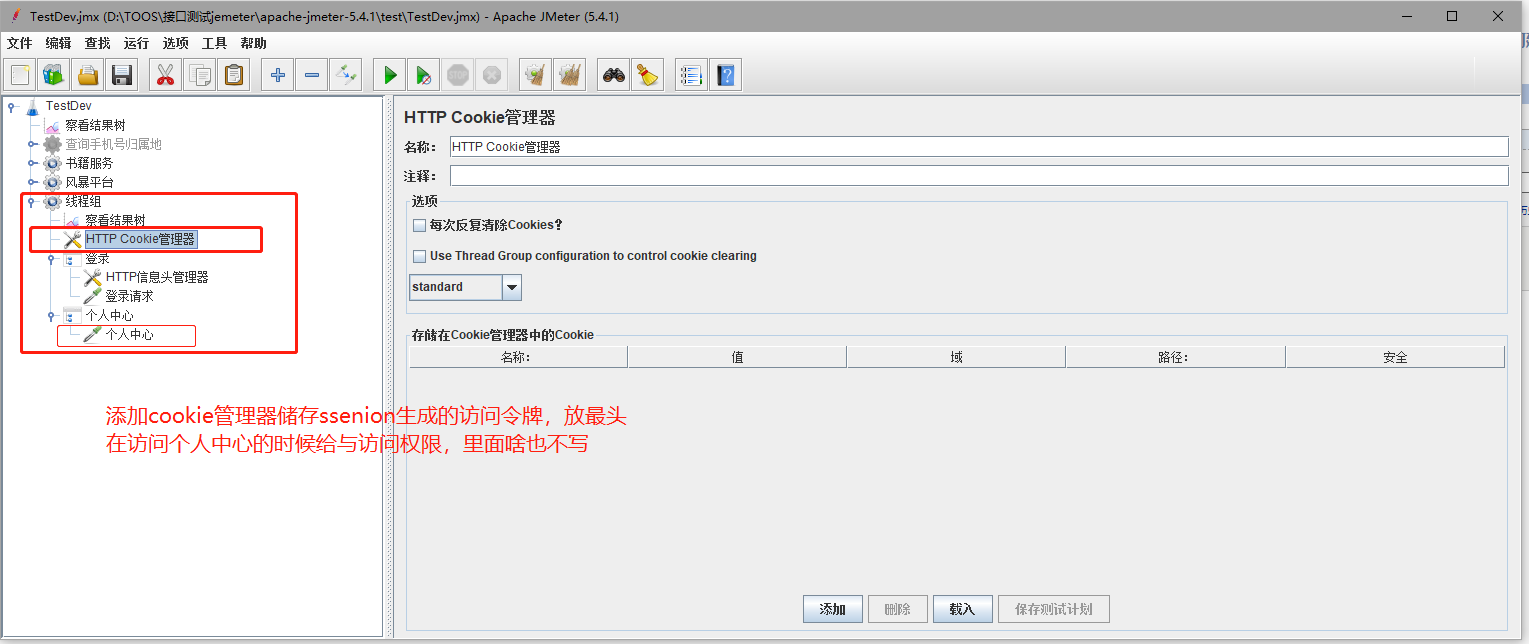Click the 保存测试计划 button
Viewport: 1529px width, 644px height.
coord(1053,609)
